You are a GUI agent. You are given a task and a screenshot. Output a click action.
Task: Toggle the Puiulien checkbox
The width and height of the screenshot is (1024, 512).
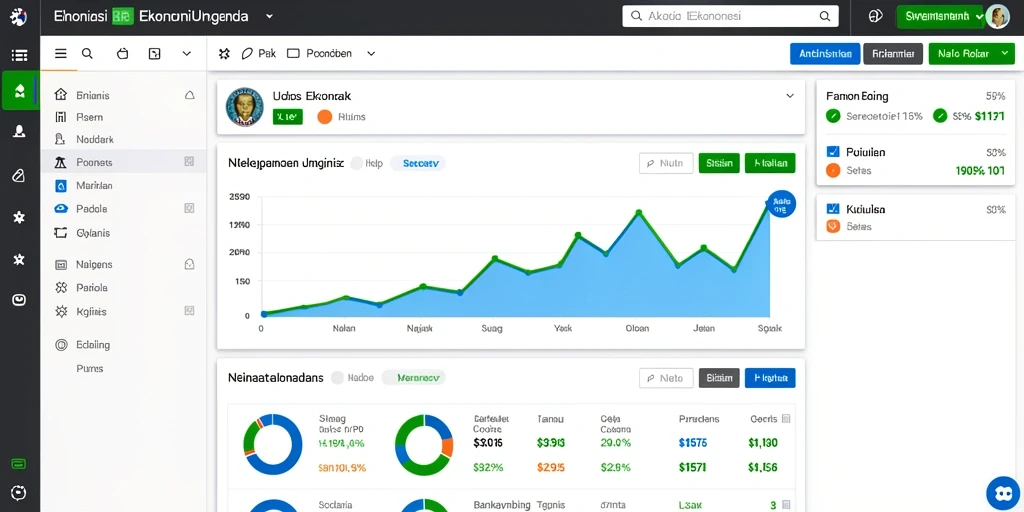click(833, 152)
